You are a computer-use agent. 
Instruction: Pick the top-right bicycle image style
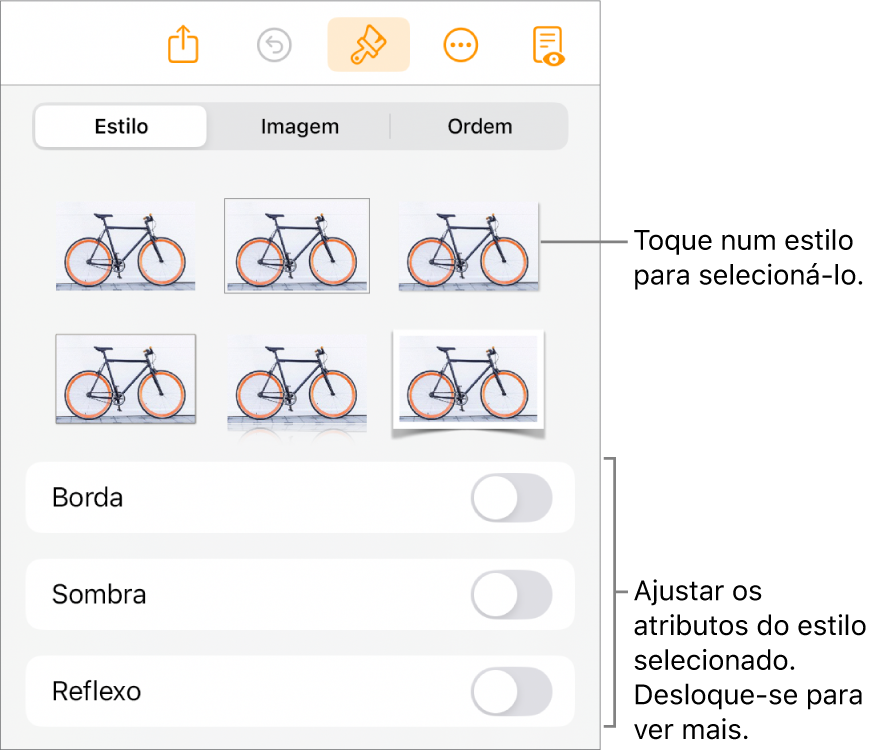pos(468,247)
